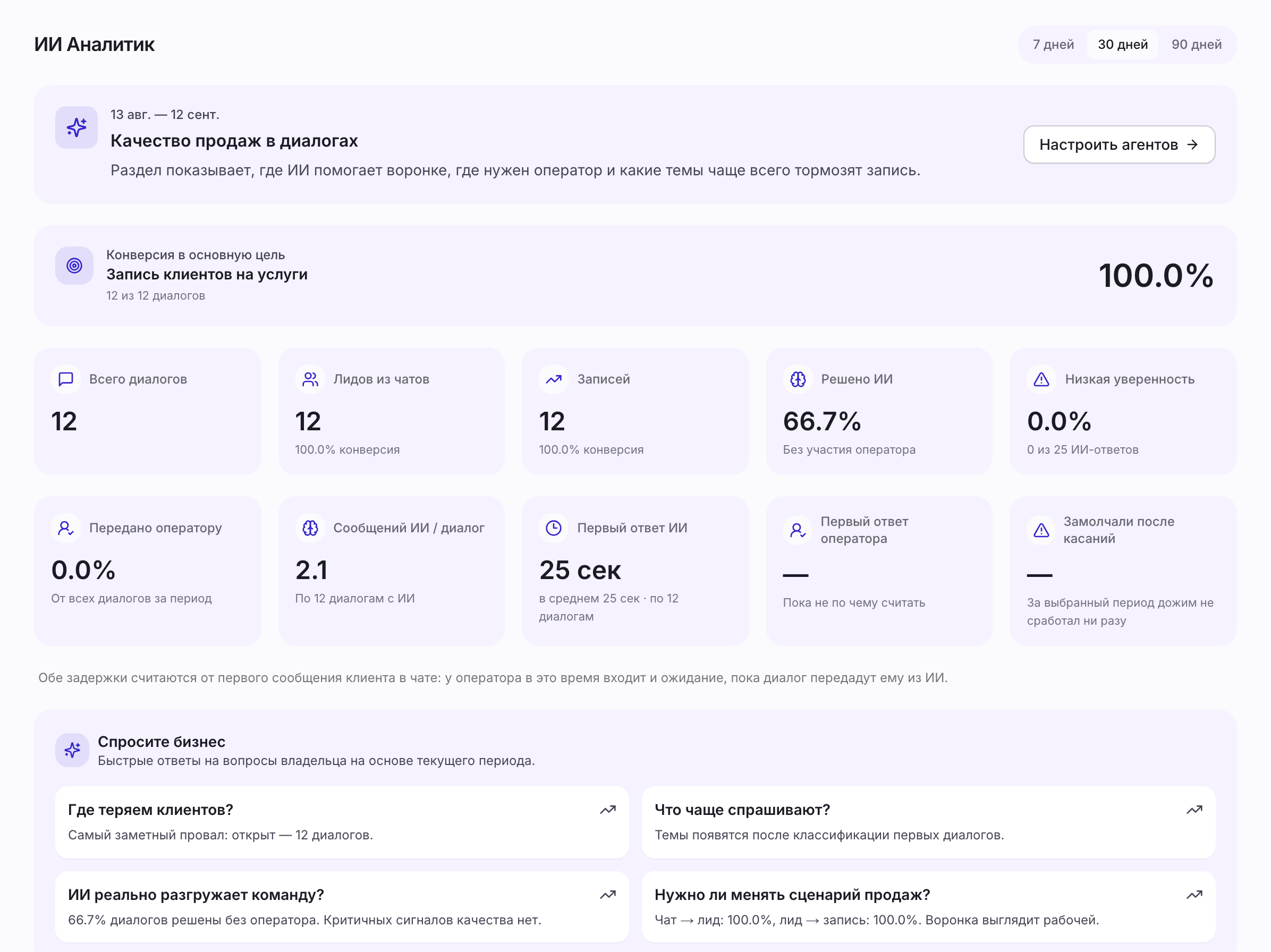
Task: Click the 0 из 25 ИИ-ответов text
Action: pyautogui.click(x=1082, y=449)
